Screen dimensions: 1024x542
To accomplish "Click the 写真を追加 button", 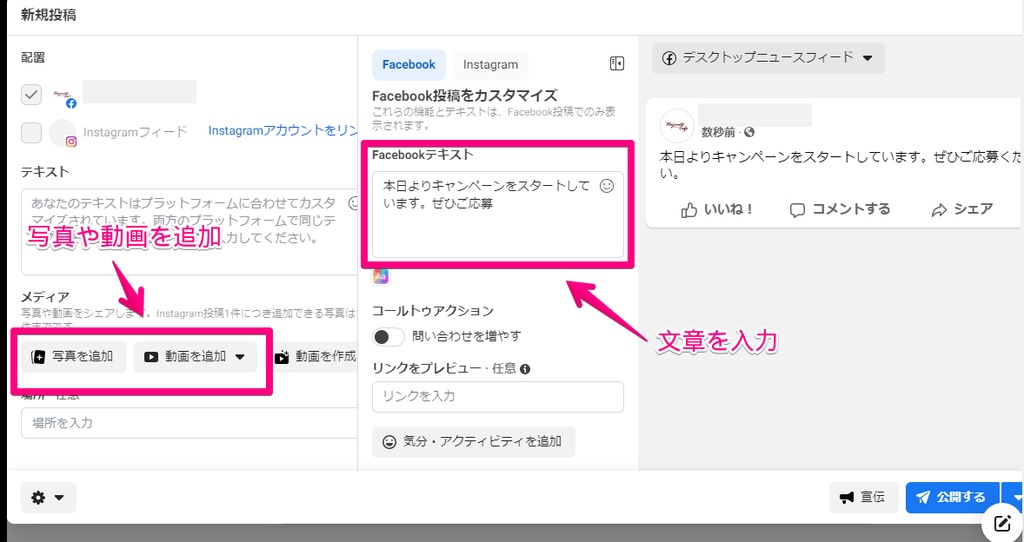I will [x=72, y=357].
